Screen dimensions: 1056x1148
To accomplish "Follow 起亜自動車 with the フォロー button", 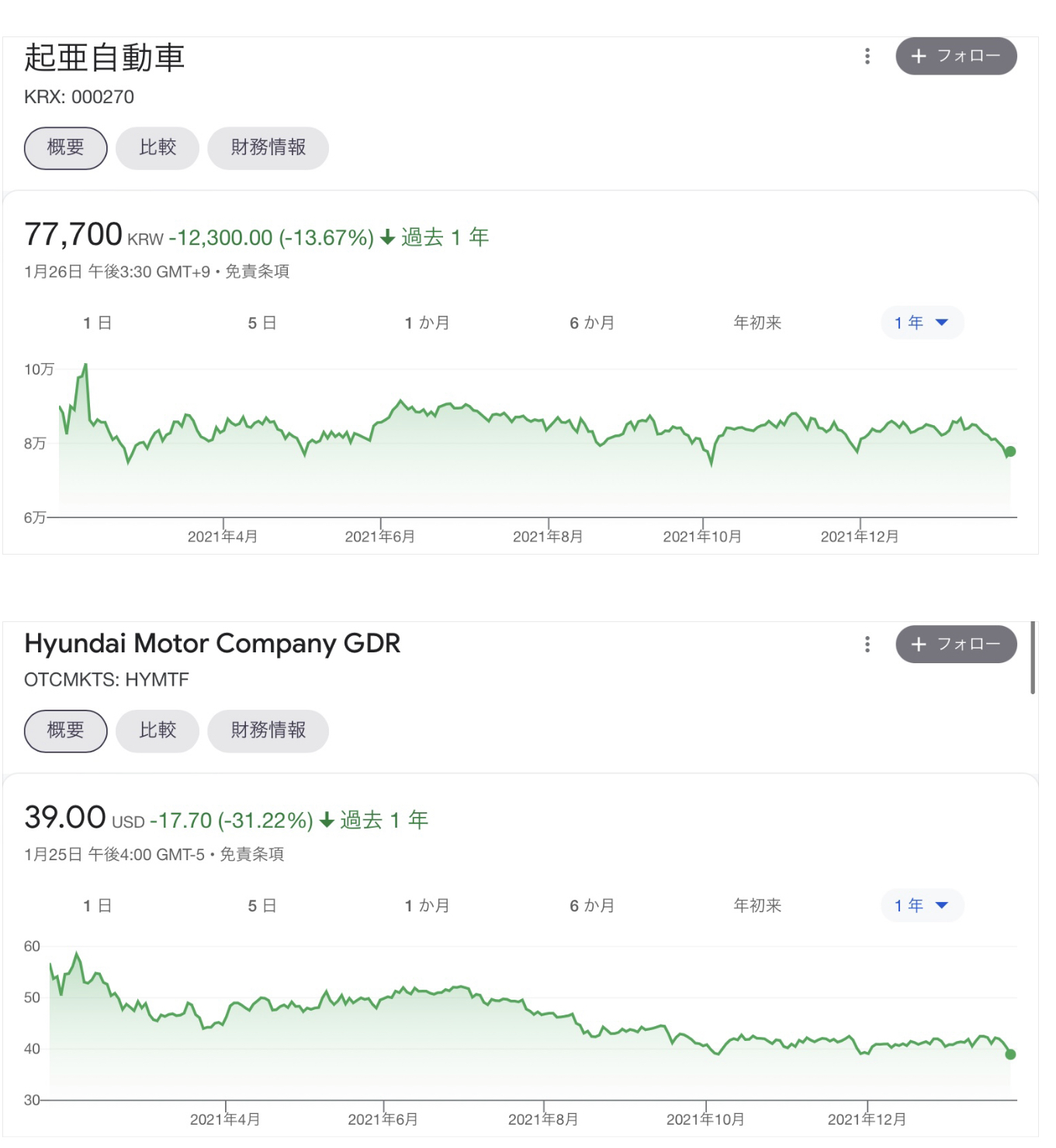I will (956, 56).
